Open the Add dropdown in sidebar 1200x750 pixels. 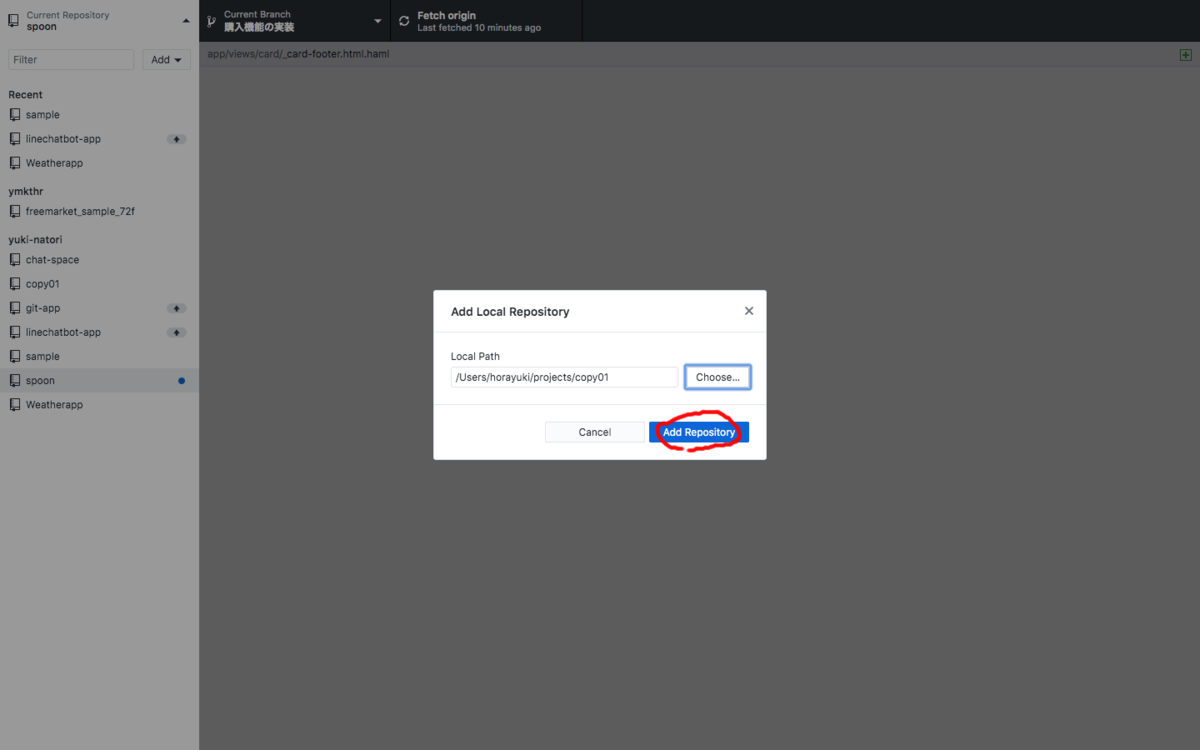coord(166,60)
